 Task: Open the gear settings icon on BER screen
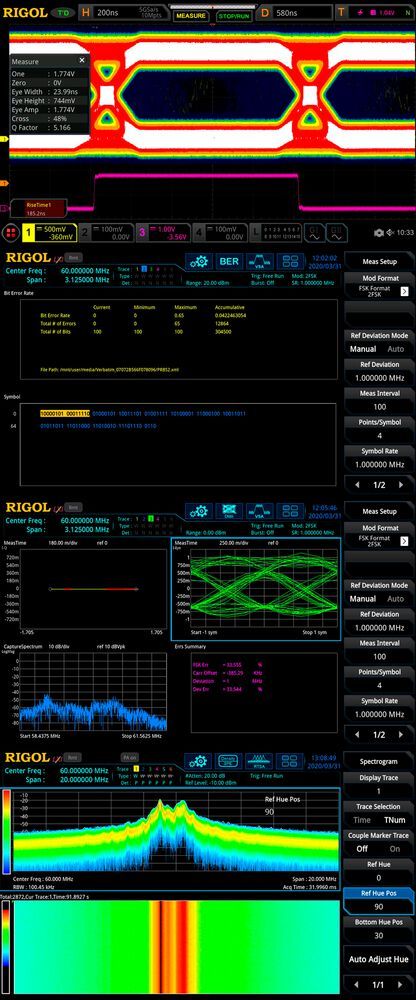click(x=200, y=261)
